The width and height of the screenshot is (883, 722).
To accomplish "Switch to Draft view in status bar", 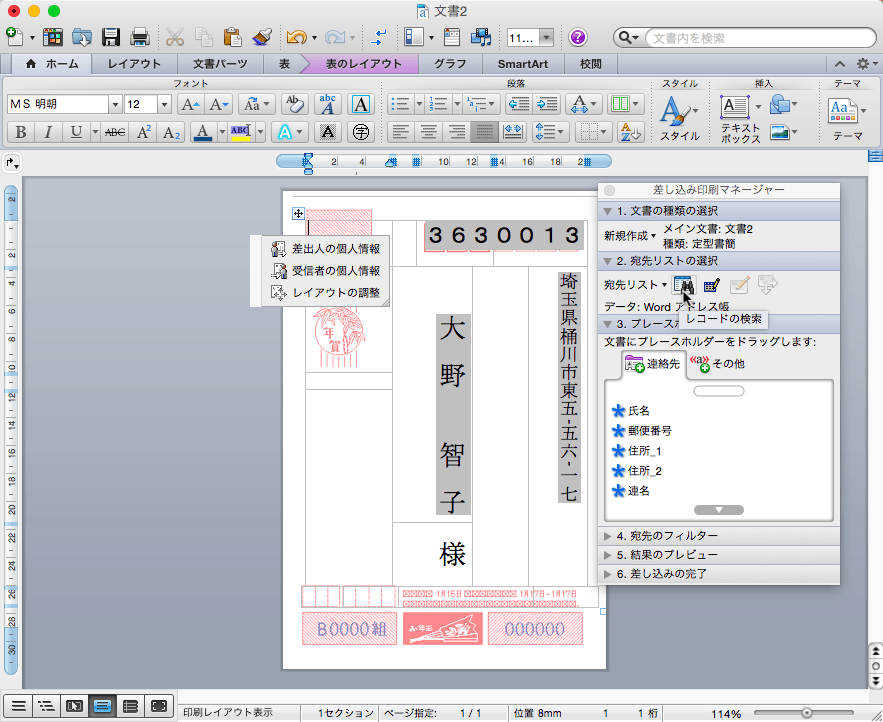I will click(19, 705).
